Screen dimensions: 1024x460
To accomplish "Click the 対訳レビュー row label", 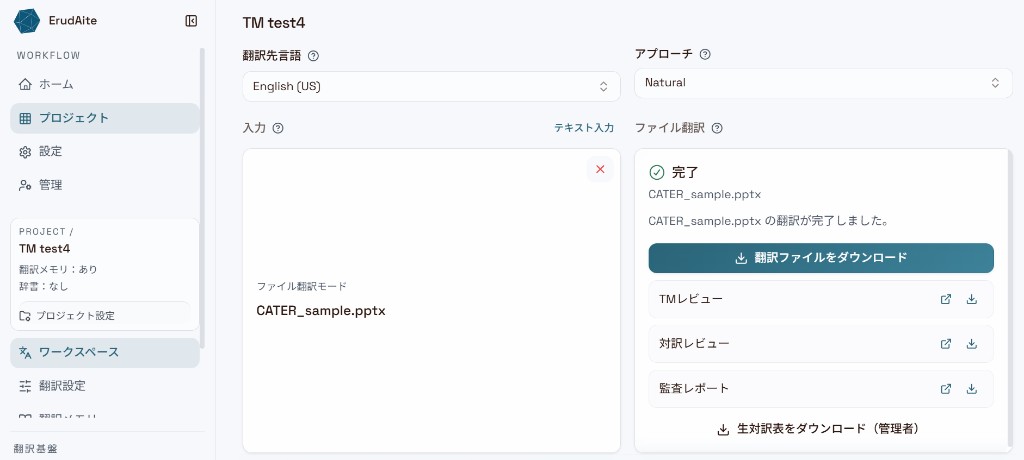I will click(694, 344).
